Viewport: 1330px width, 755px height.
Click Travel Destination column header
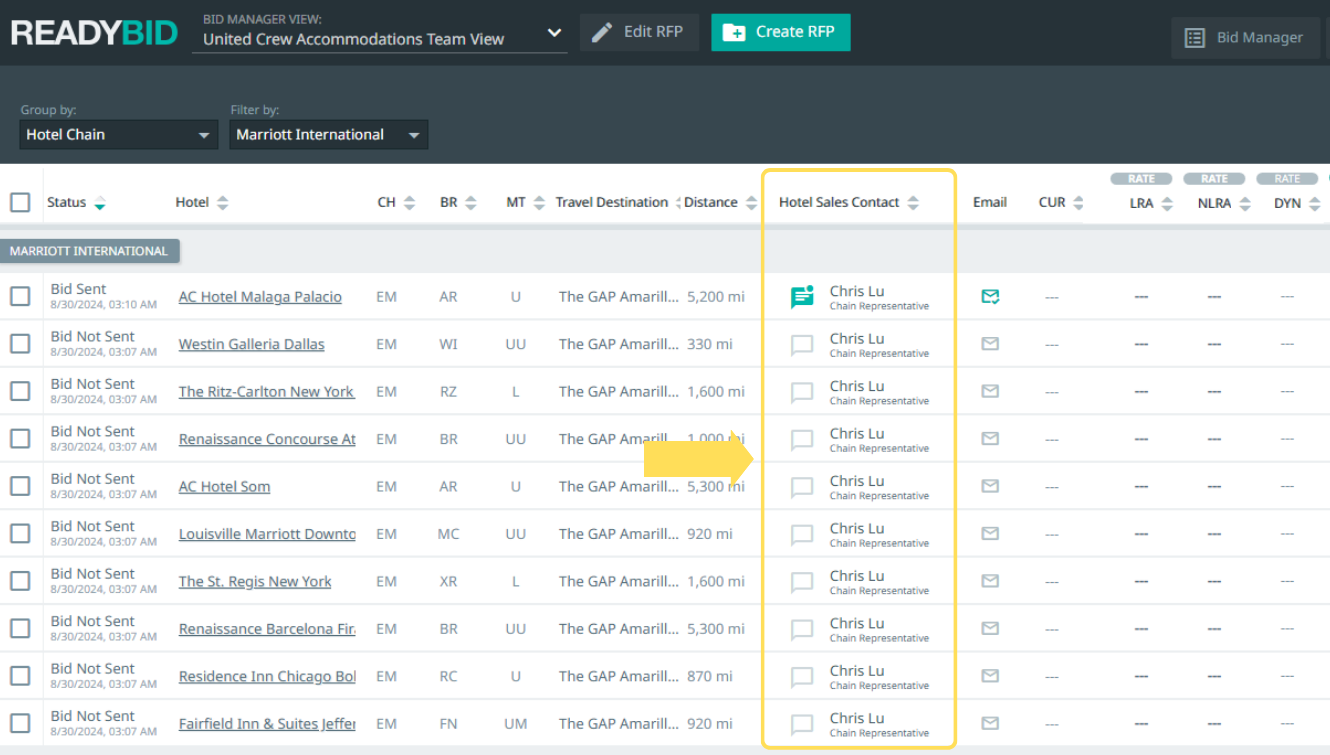(x=612, y=202)
